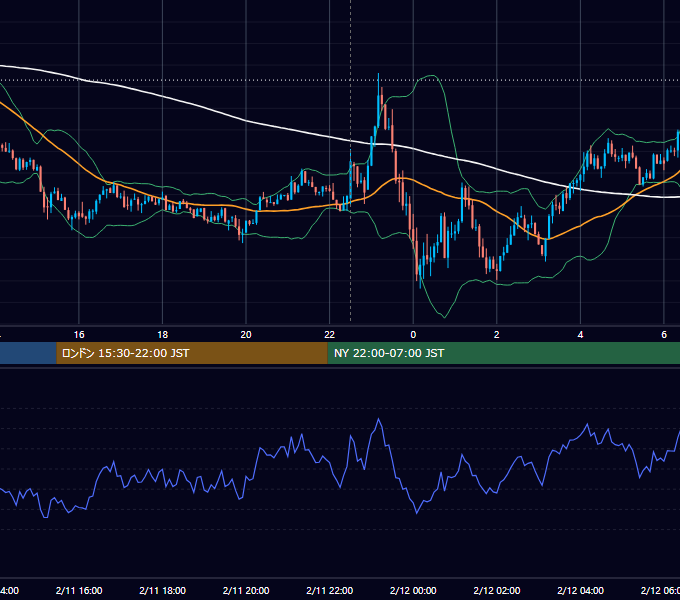Select the 16 hour label on price chart axis
680x600 pixels.
(x=79, y=335)
